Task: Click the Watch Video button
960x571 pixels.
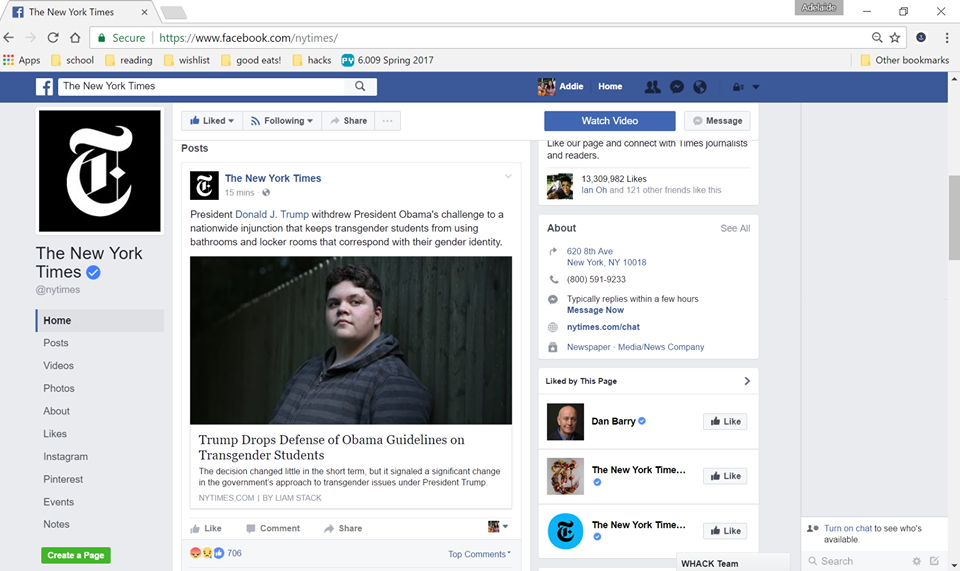Action: pyautogui.click(x=610, y=121)
